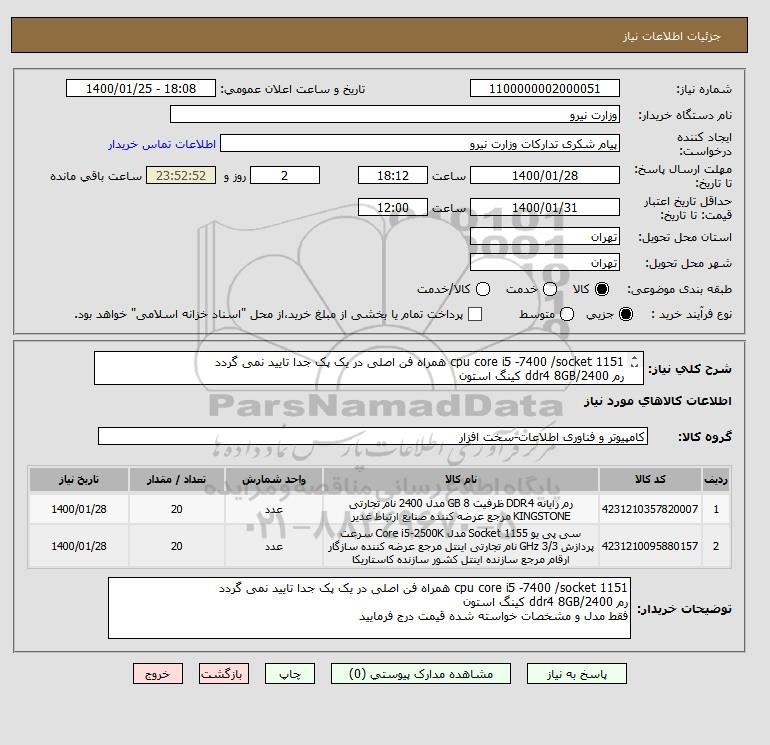Click اطلاعات کالاهای مورد نیاز section title
Screen dimensions: 770x745
point(658,401)
